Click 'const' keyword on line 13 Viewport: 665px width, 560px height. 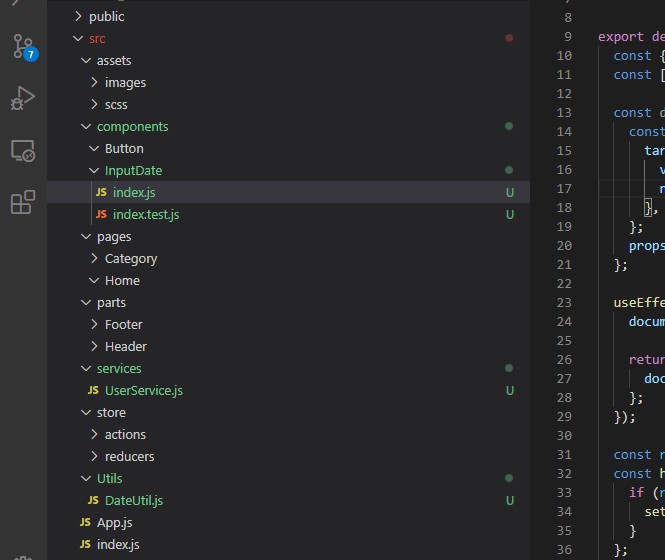tap(632, 112)
